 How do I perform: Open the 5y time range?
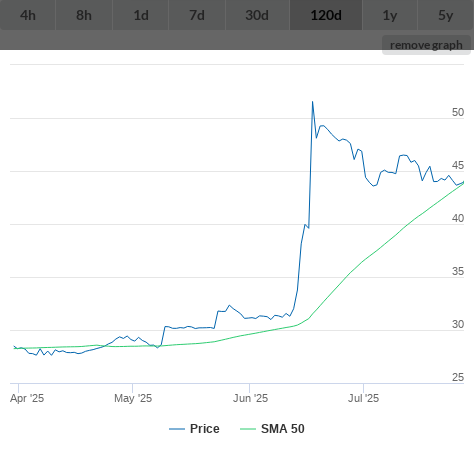446,15
